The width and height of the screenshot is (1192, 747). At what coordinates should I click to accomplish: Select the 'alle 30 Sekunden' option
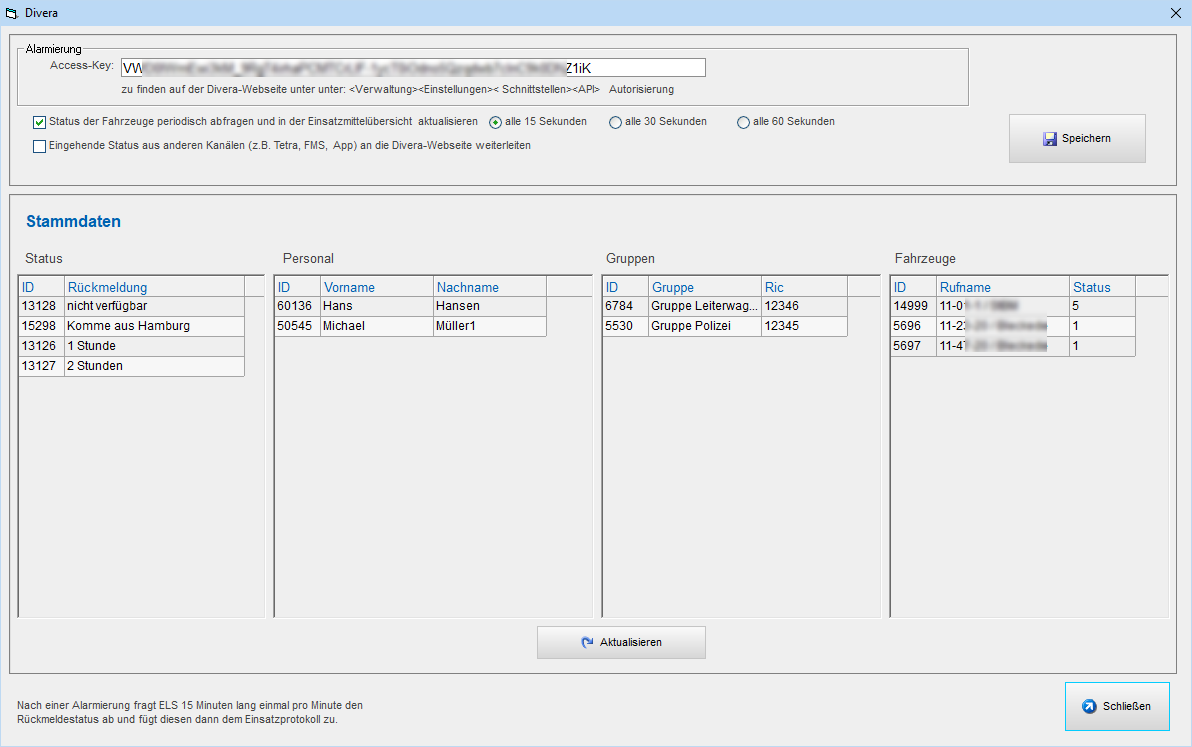(x=616, y=122)
